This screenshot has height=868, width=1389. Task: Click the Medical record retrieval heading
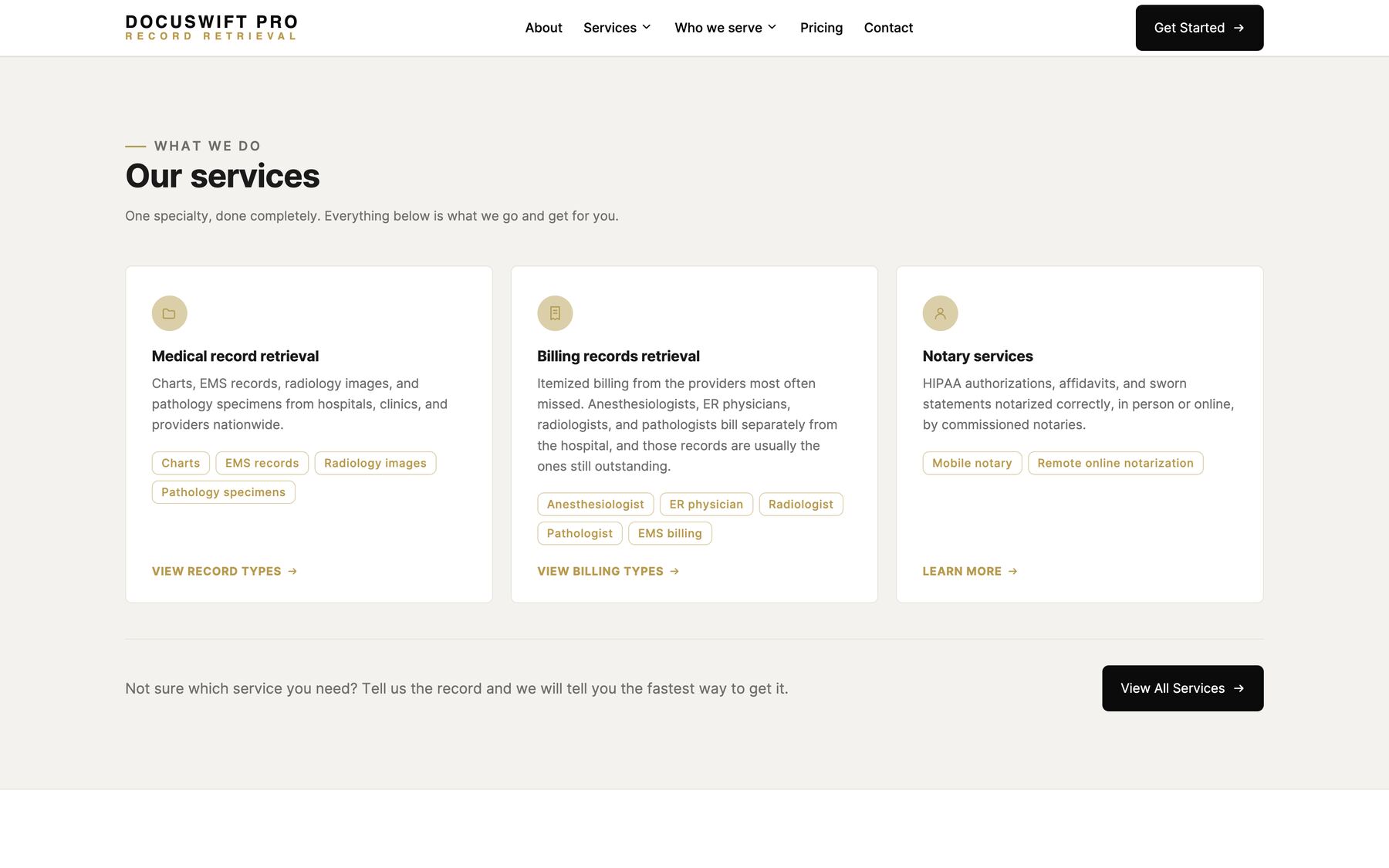(x=235, y=356)
